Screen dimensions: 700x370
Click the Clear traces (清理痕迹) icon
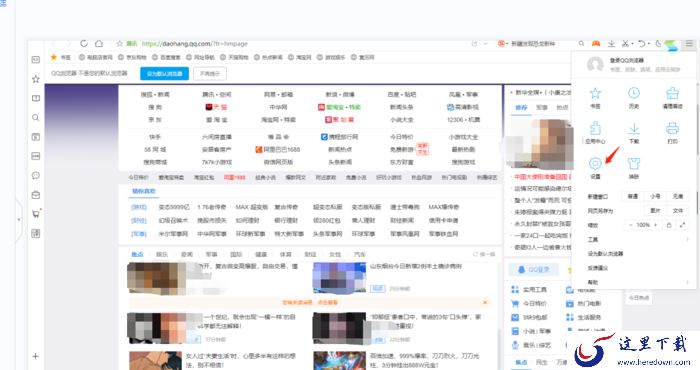click(x=672, y=93)
